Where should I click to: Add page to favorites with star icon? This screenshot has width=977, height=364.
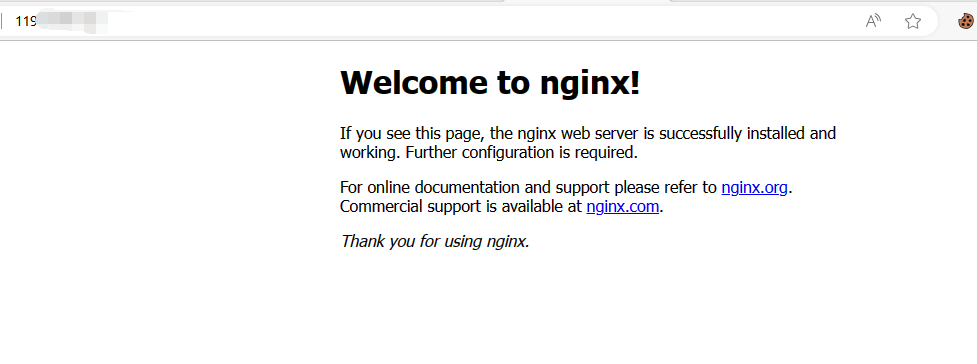[x=913, y=21]
